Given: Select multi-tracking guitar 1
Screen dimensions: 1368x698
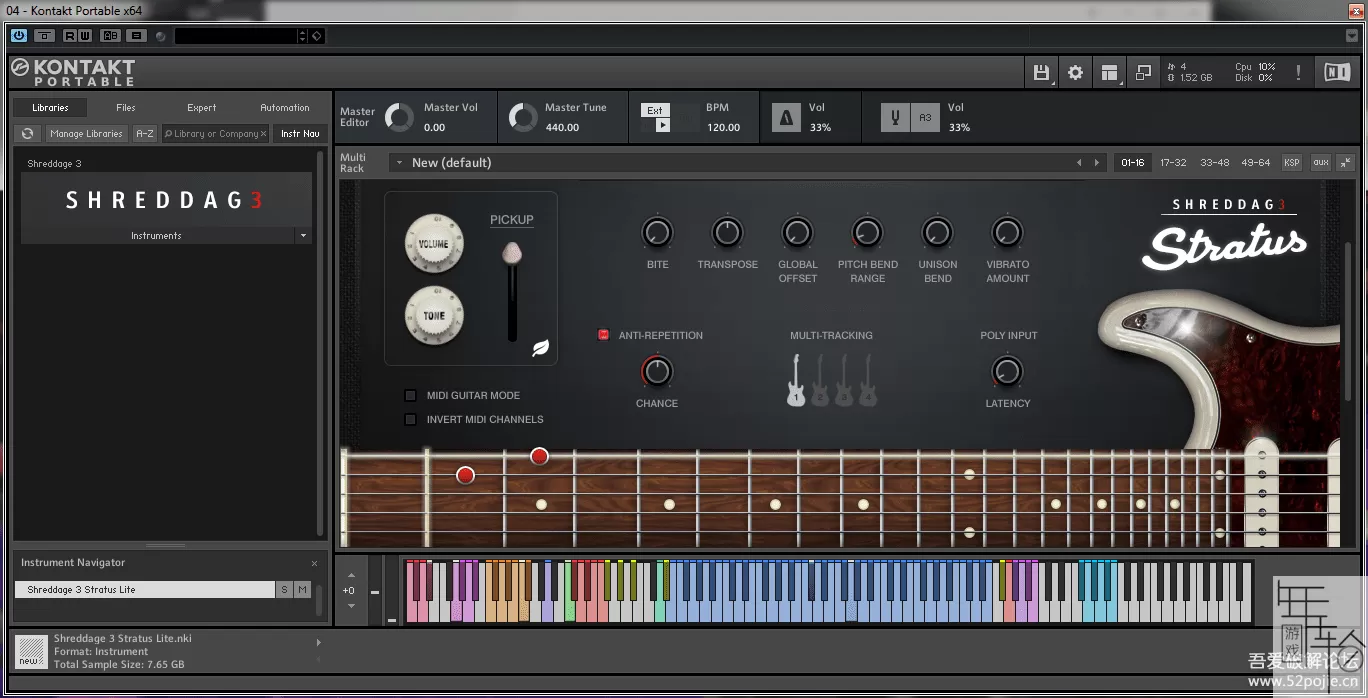Looking at the screenshot, I should (796, 380).
